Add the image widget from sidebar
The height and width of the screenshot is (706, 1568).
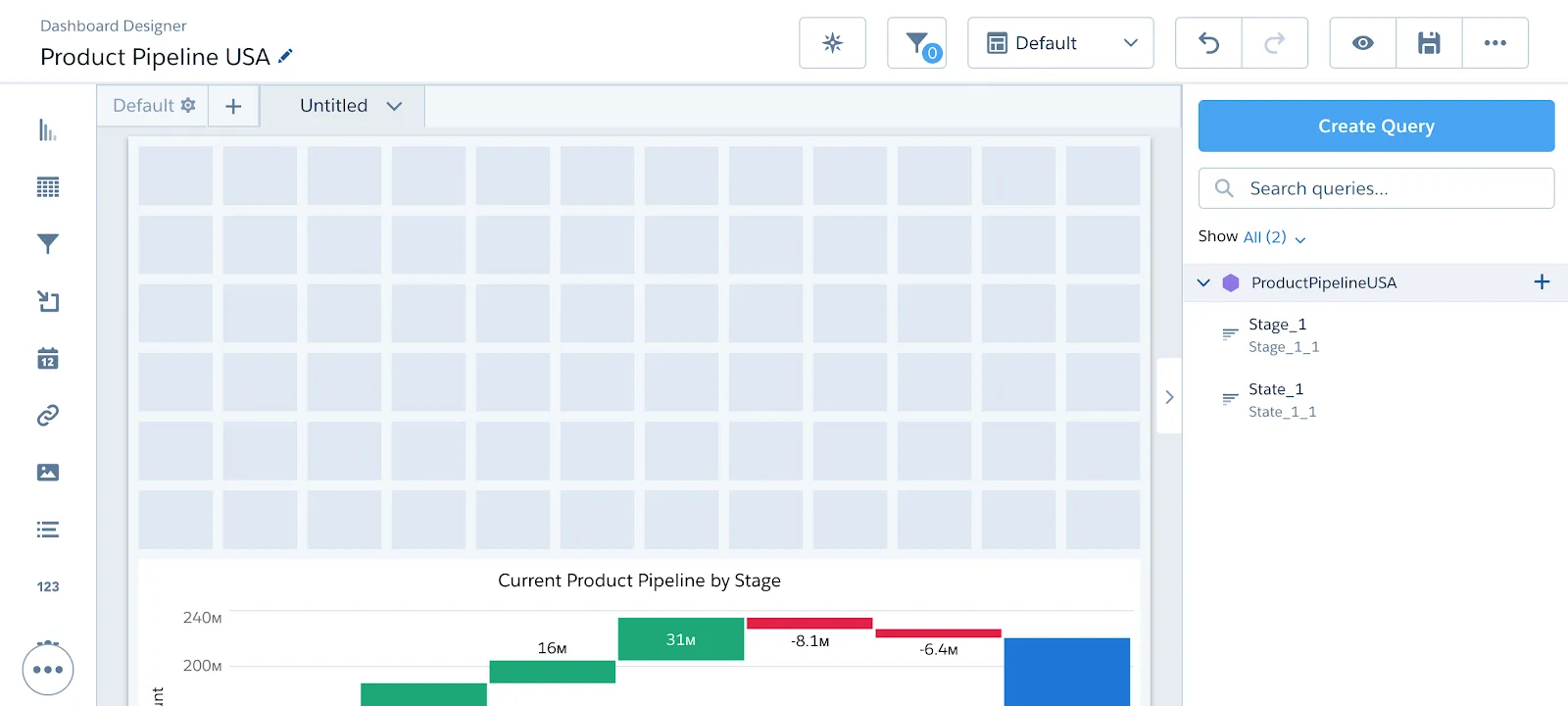coord(48,473)
